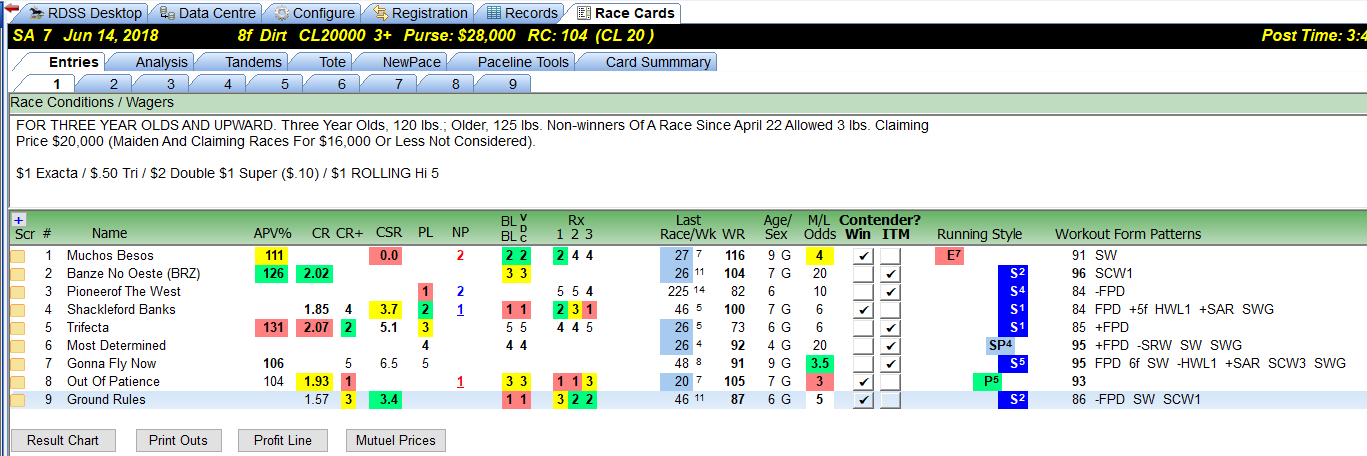Open the Profit Line
1367x456 pixels.
click(285, 440)
